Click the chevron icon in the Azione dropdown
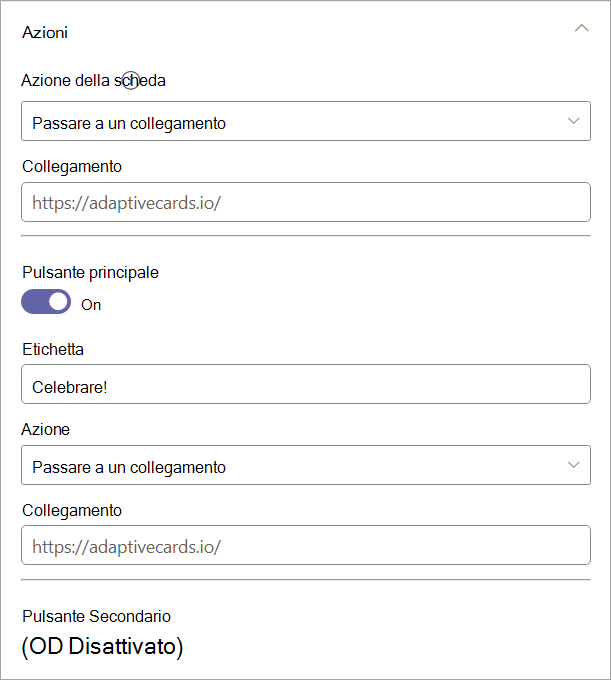 click(x=573, y=465)
